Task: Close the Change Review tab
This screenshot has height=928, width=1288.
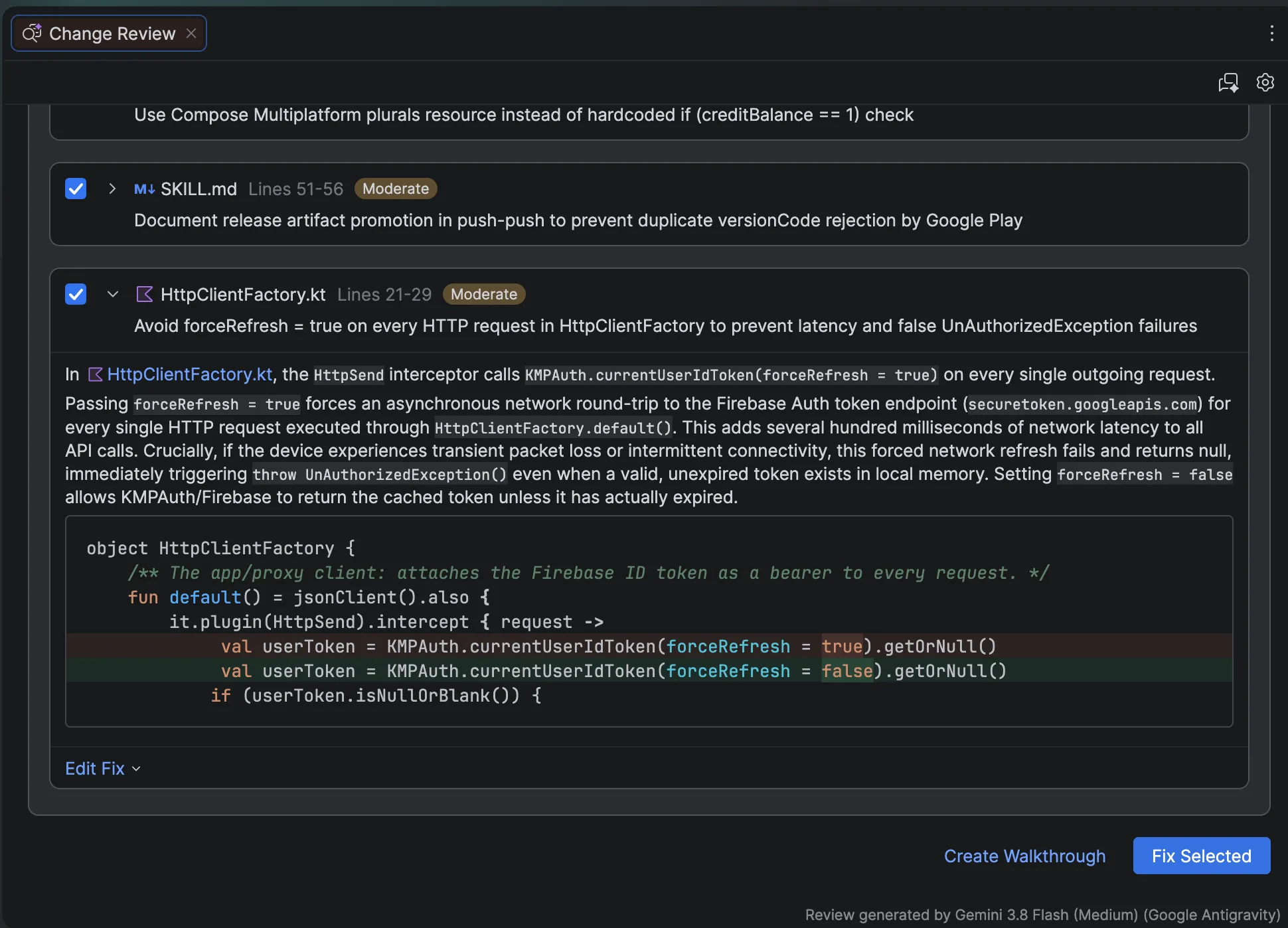Action: 191,33
